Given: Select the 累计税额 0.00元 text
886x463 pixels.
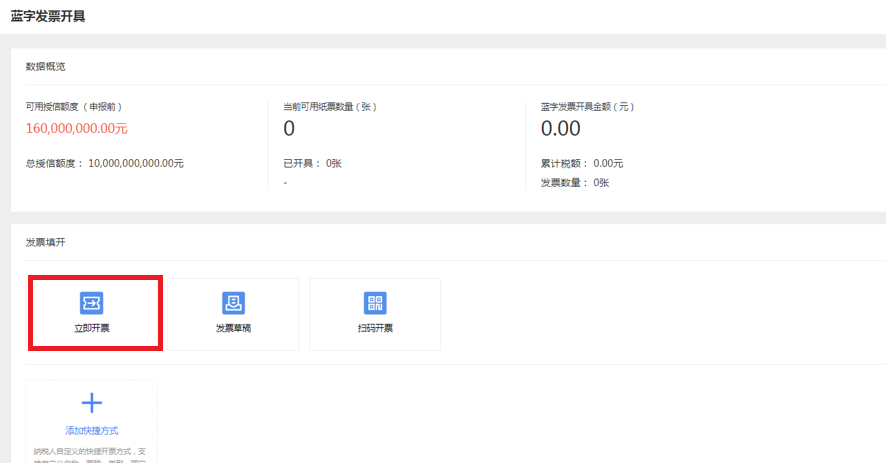Looking at the screenshot, I should tap(582, 163).
